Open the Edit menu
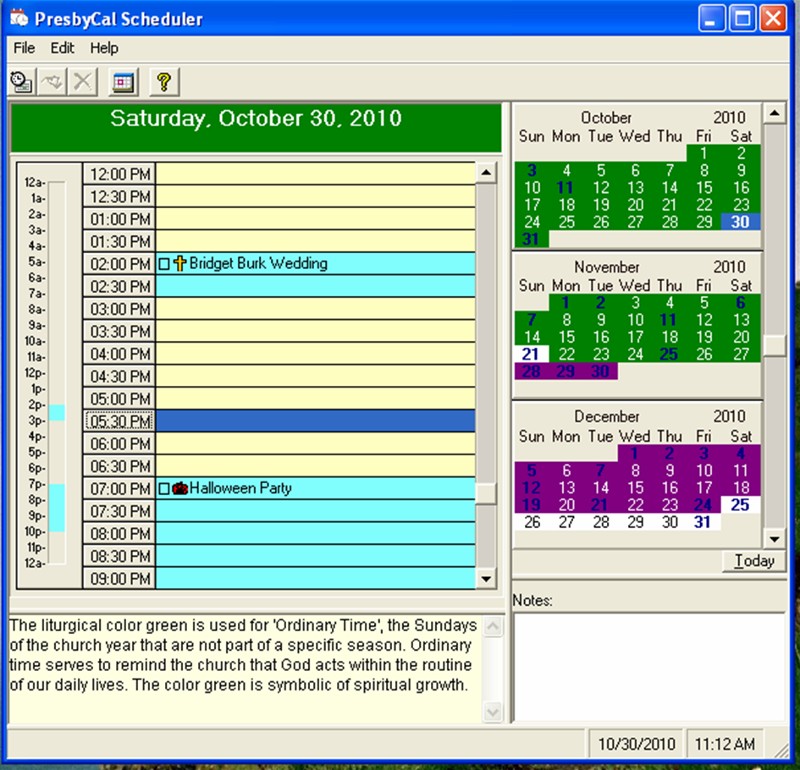 (62, 48)
